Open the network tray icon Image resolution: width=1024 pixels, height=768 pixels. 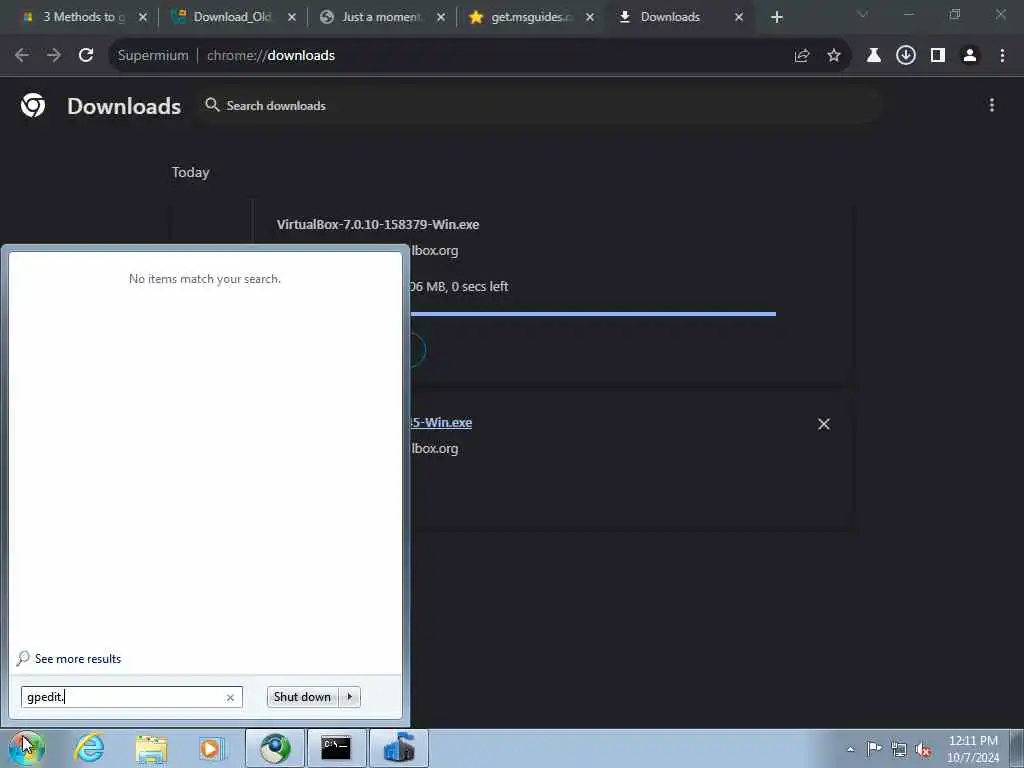[x=899, y=749]
